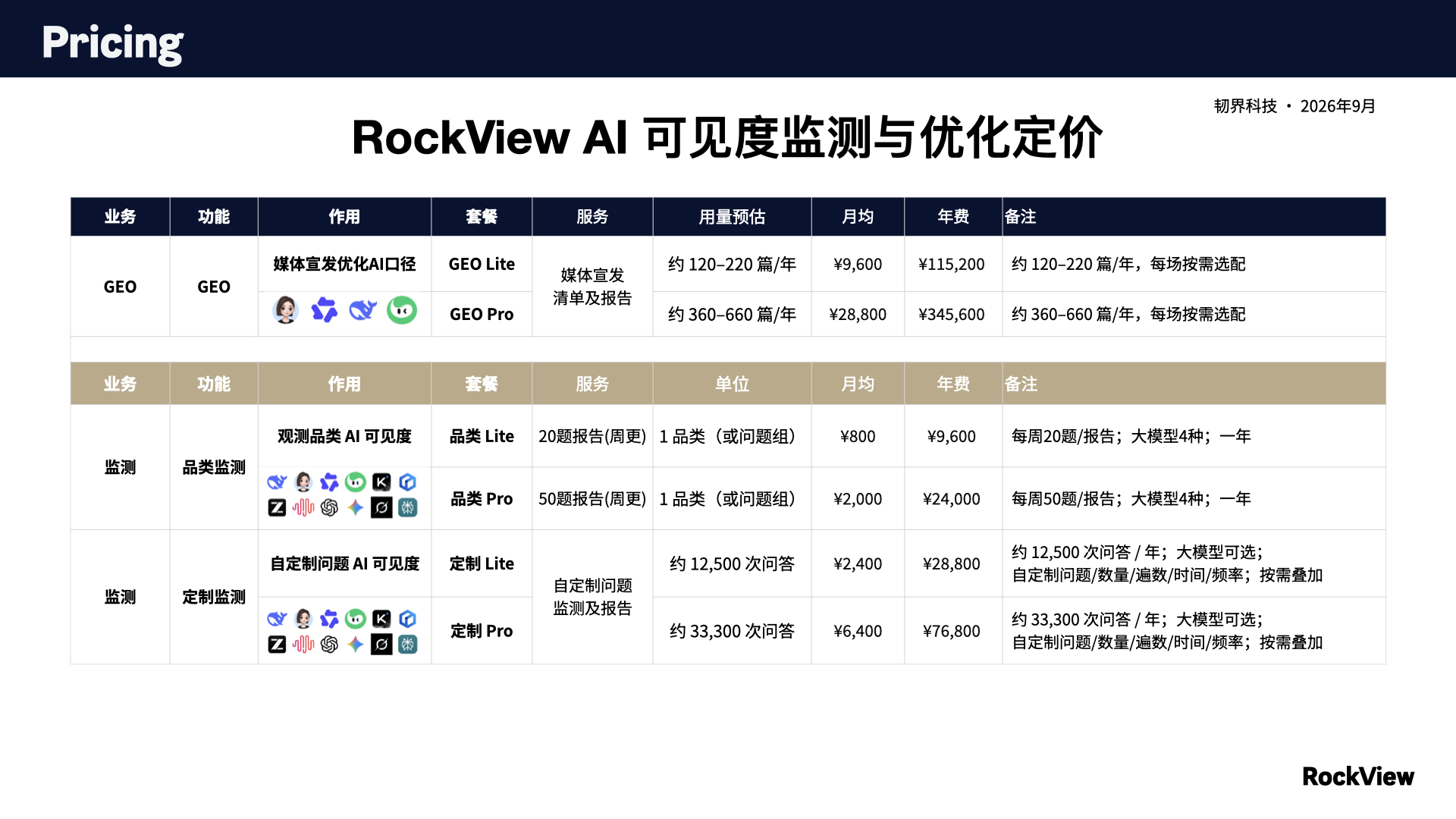This screenshot has height=819, width=1456.
Task: Click the teal Perplexity icon in 品类监测 row
Action: click(408, 508)
